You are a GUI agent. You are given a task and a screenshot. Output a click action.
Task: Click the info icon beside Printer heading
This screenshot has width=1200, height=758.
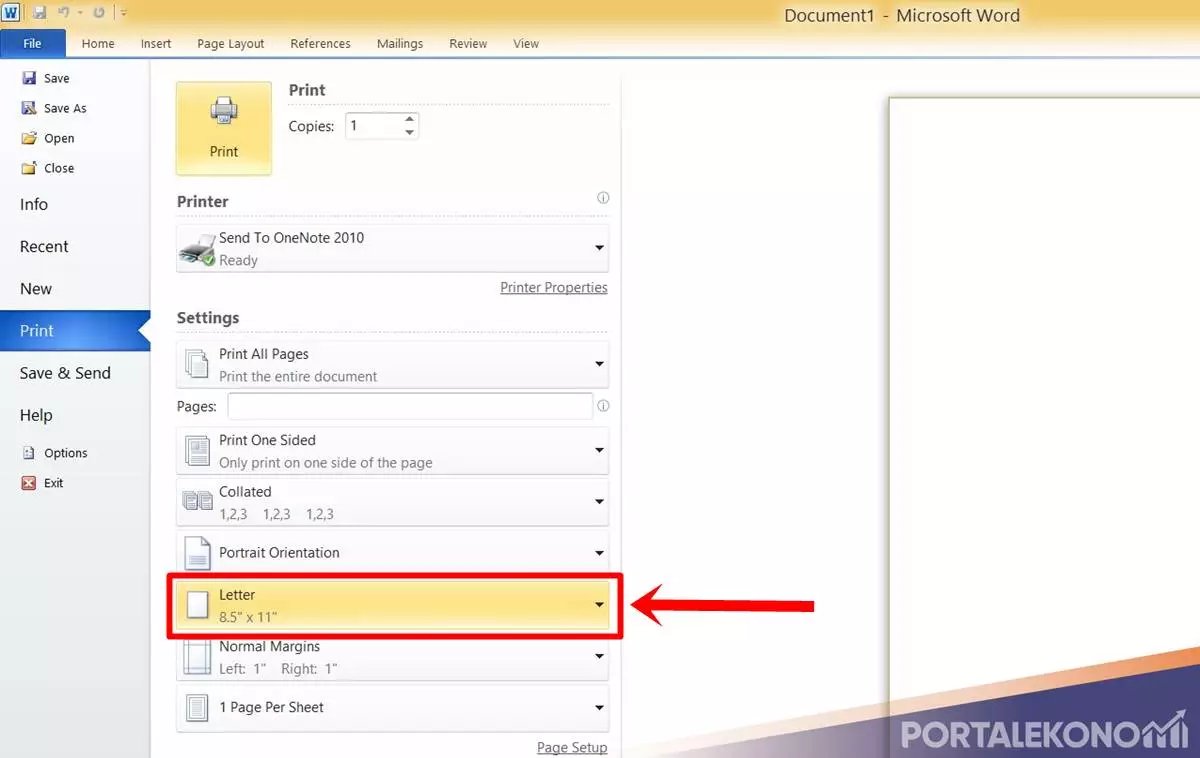[x=603, y=198]
